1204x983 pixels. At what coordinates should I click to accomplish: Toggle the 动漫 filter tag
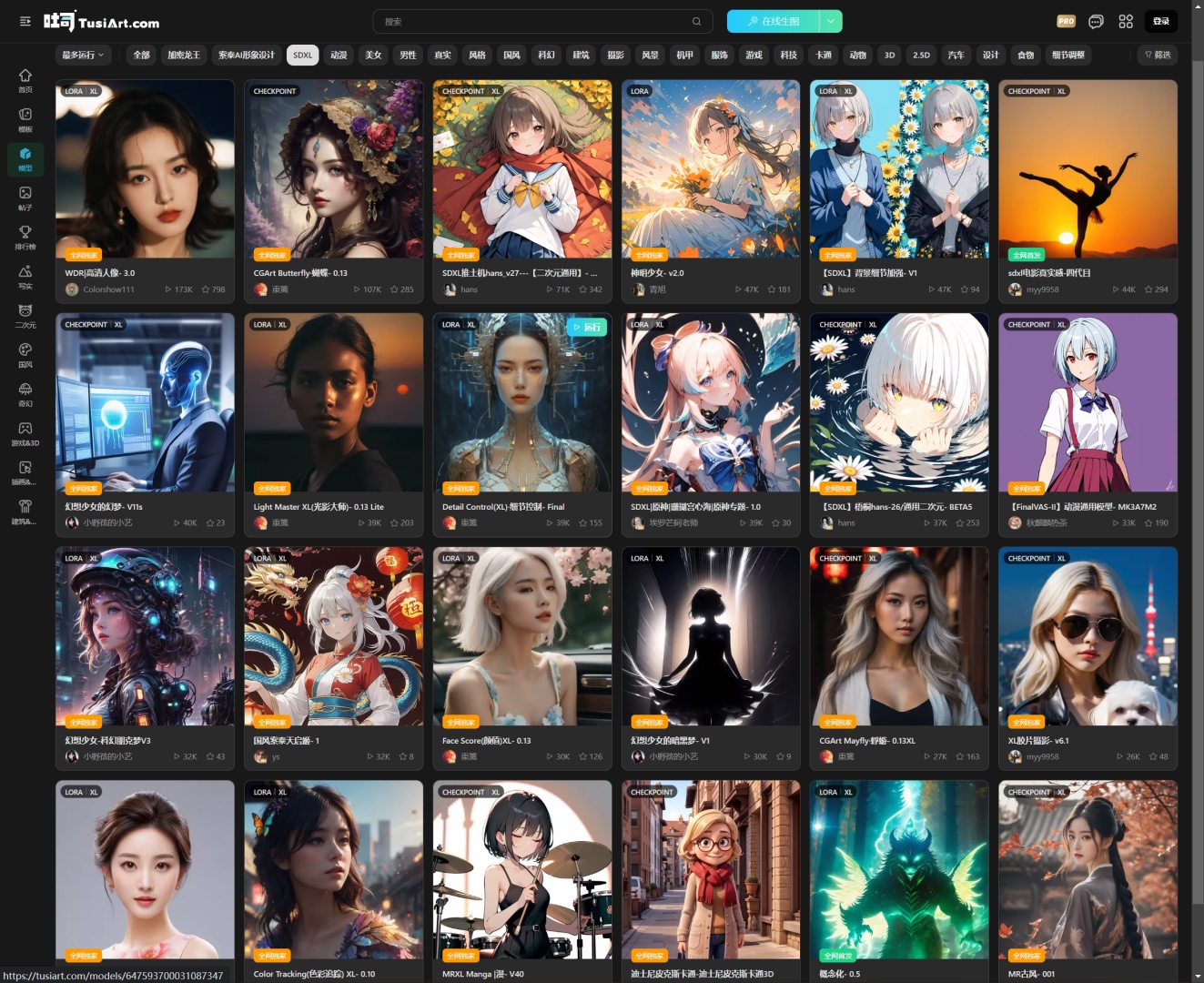339,56
